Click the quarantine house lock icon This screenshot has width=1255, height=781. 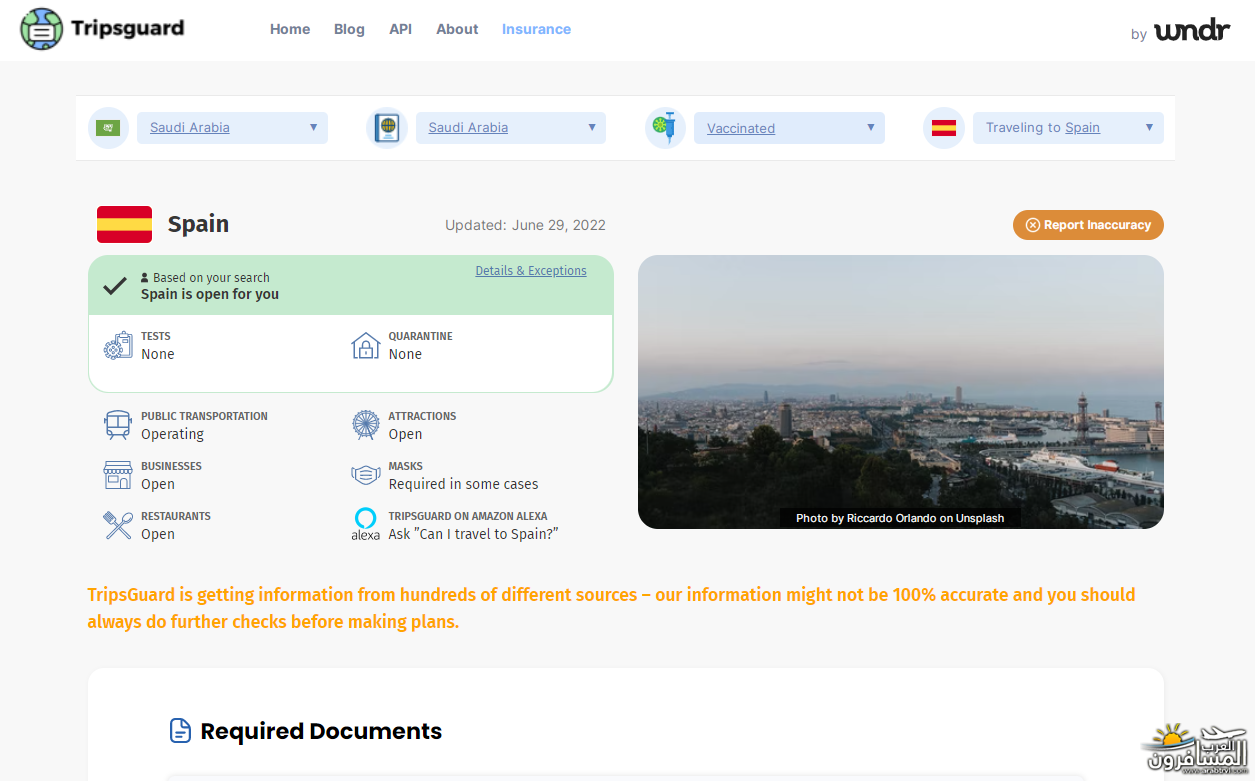coord(366,346)
